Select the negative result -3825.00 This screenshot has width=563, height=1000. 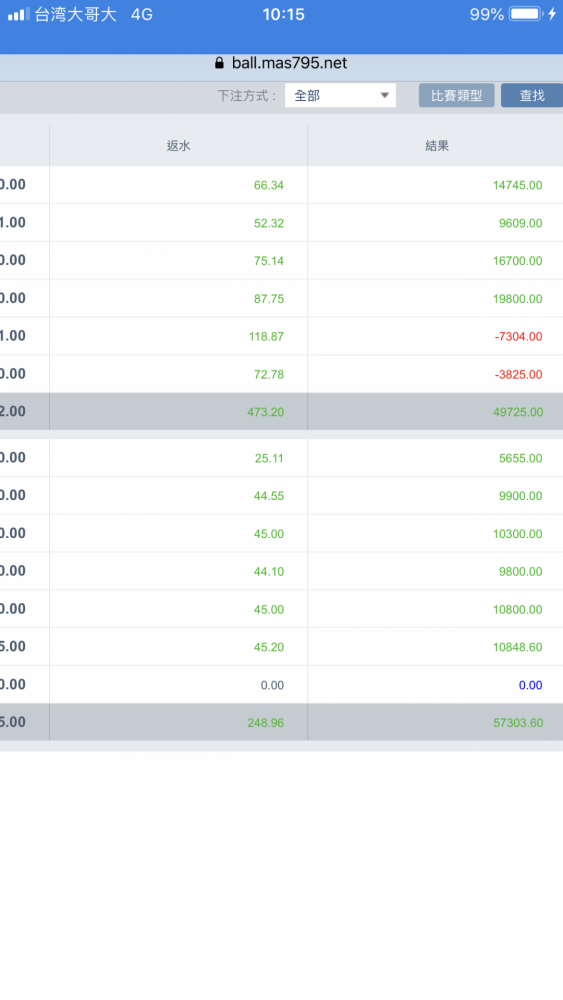pyautogui.click(x=518, y=374)
